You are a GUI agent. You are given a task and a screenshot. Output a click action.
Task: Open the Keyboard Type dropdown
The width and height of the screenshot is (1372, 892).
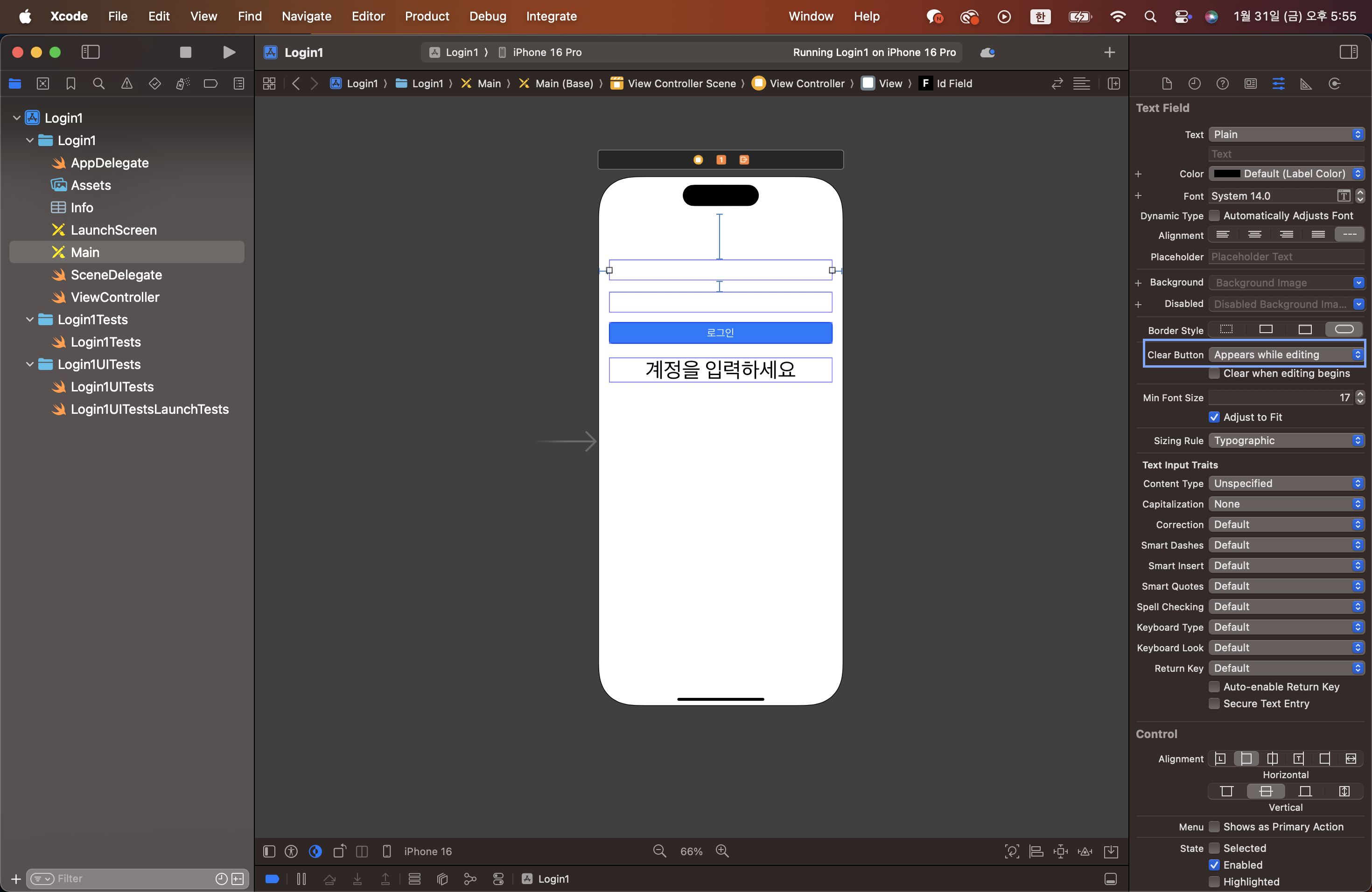[x=1286, y=627]
